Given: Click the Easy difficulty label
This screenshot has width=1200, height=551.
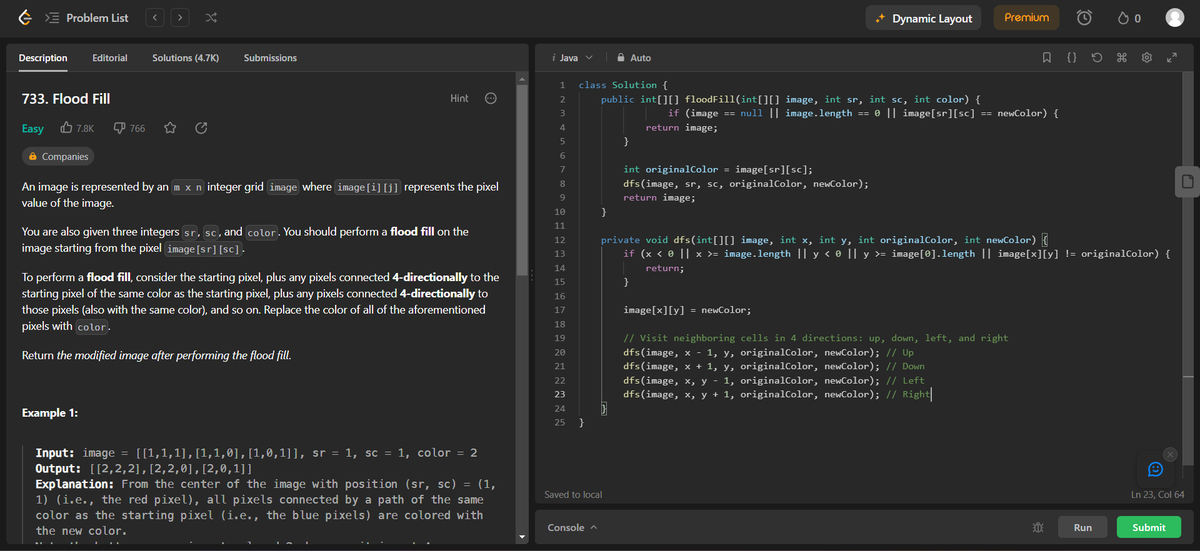Looking at the screenshot, I should point(33,128).
